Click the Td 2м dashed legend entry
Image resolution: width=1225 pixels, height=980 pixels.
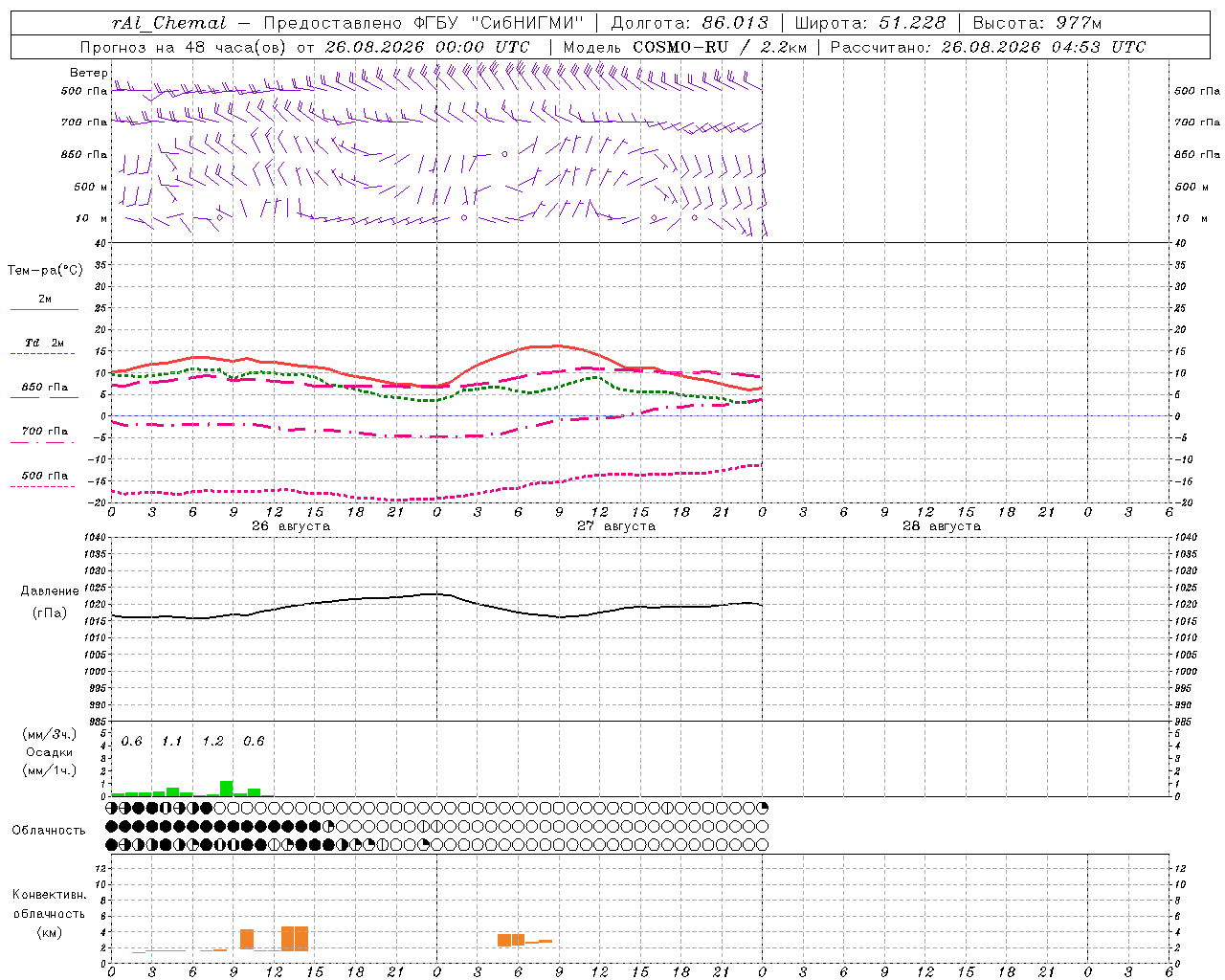44,346
